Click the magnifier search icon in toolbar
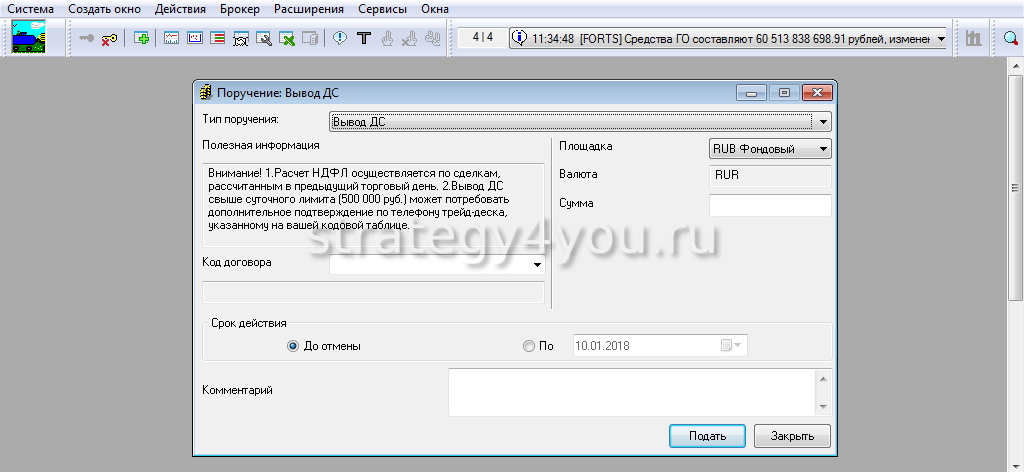The image size is (1024, 472). click(x=1010, y=38)
